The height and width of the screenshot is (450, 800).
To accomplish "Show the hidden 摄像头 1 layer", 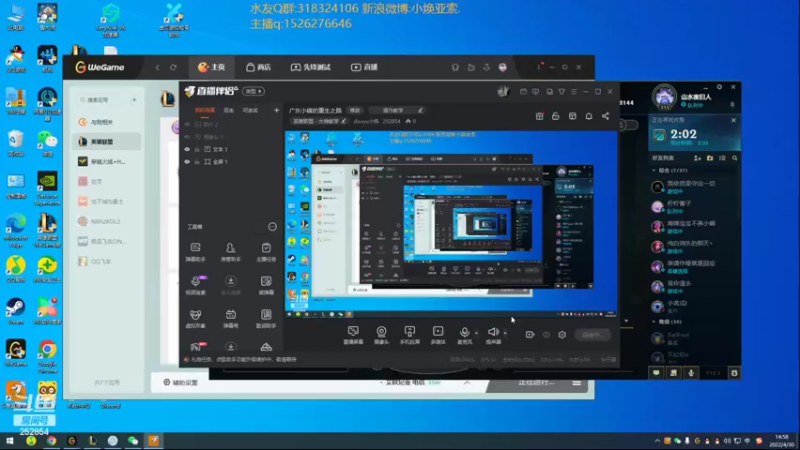I will [187, 137].
